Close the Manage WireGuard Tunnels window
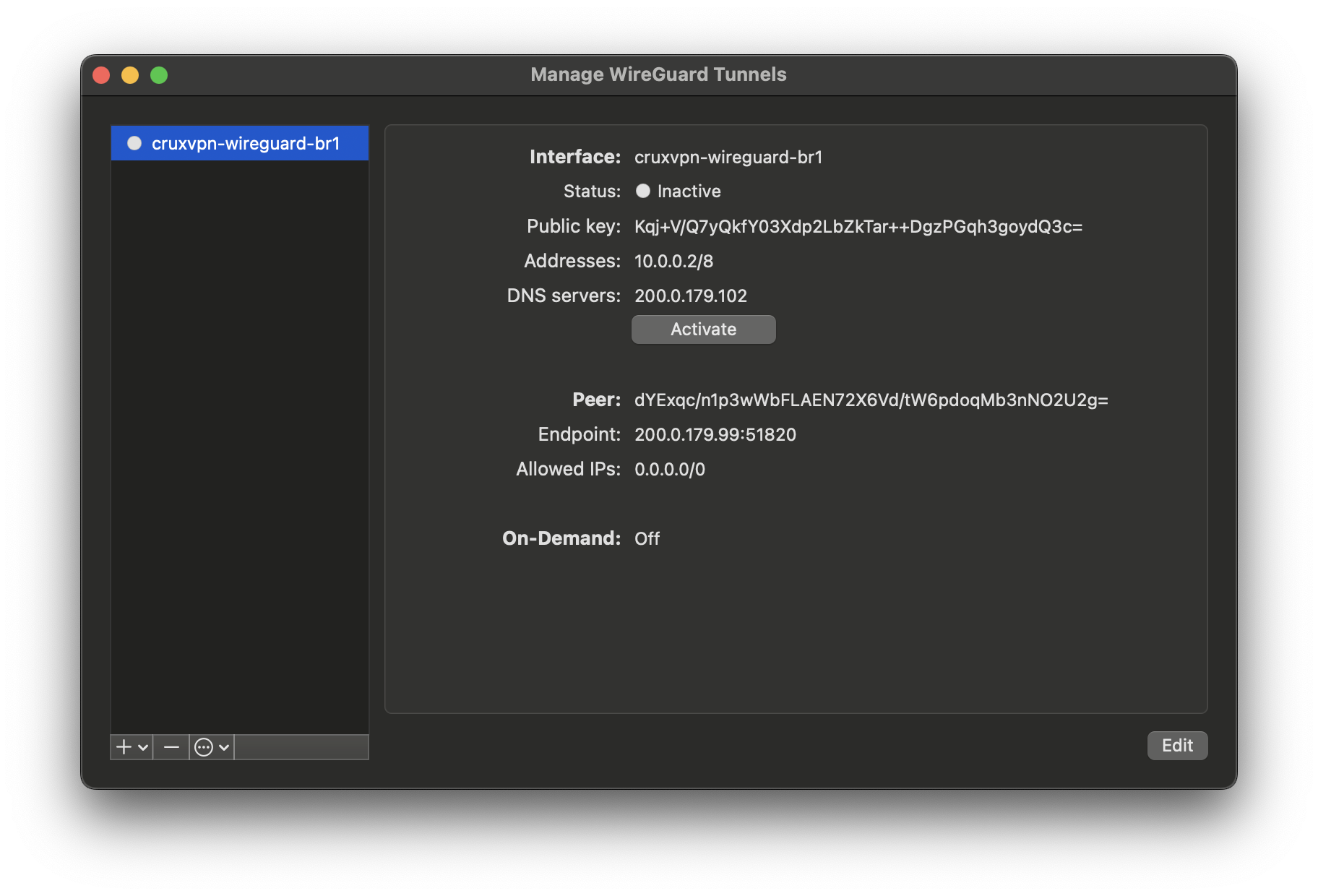 [x=101, y=75]
